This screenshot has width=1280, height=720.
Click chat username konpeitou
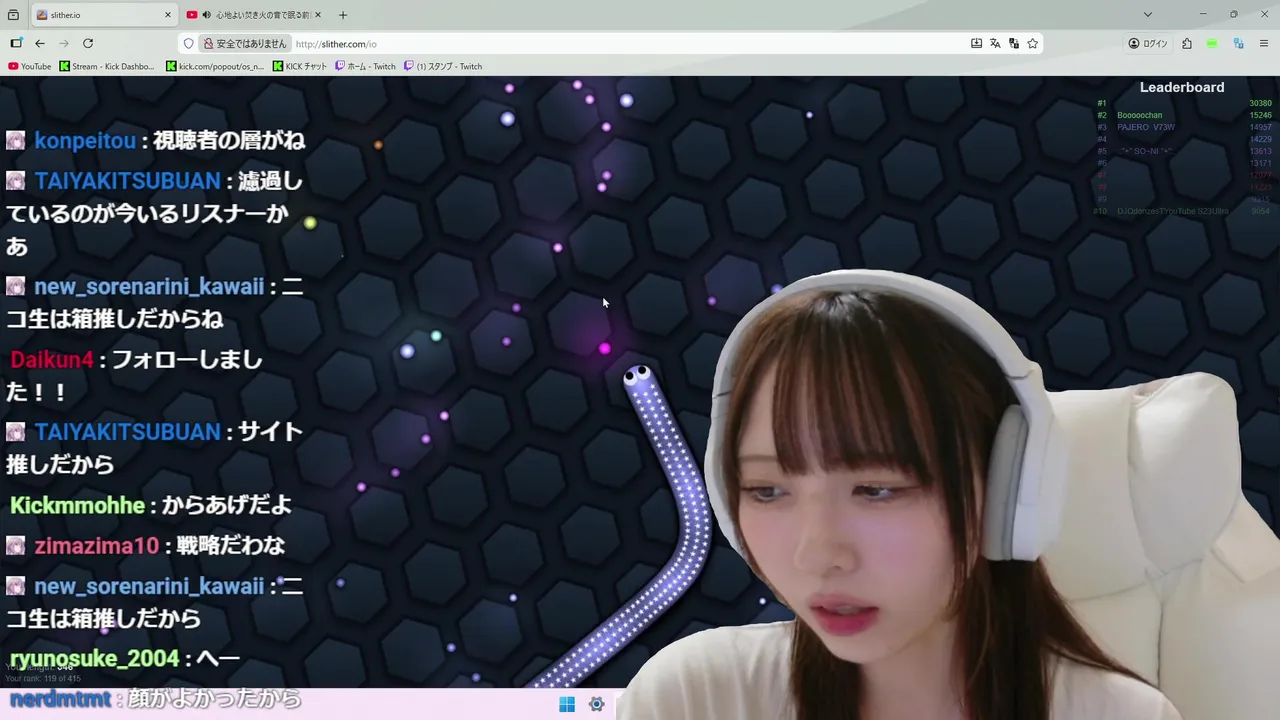pos(85,141)
